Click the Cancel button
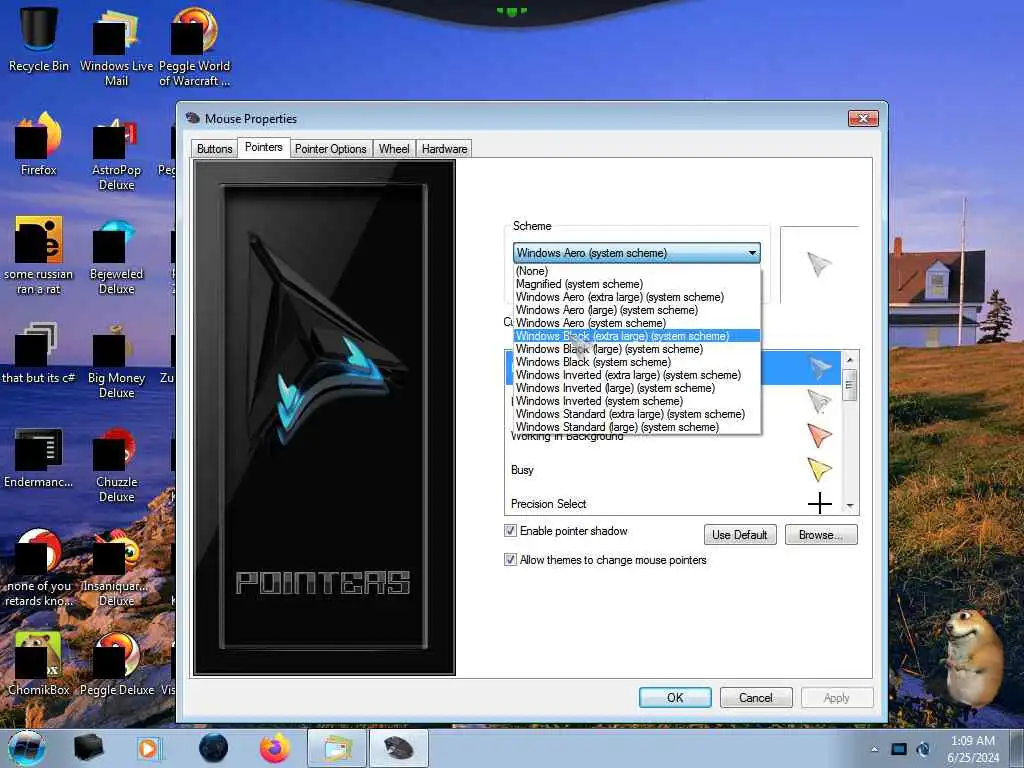Screen dimensions: 1024x768 (x=756, y=697)
